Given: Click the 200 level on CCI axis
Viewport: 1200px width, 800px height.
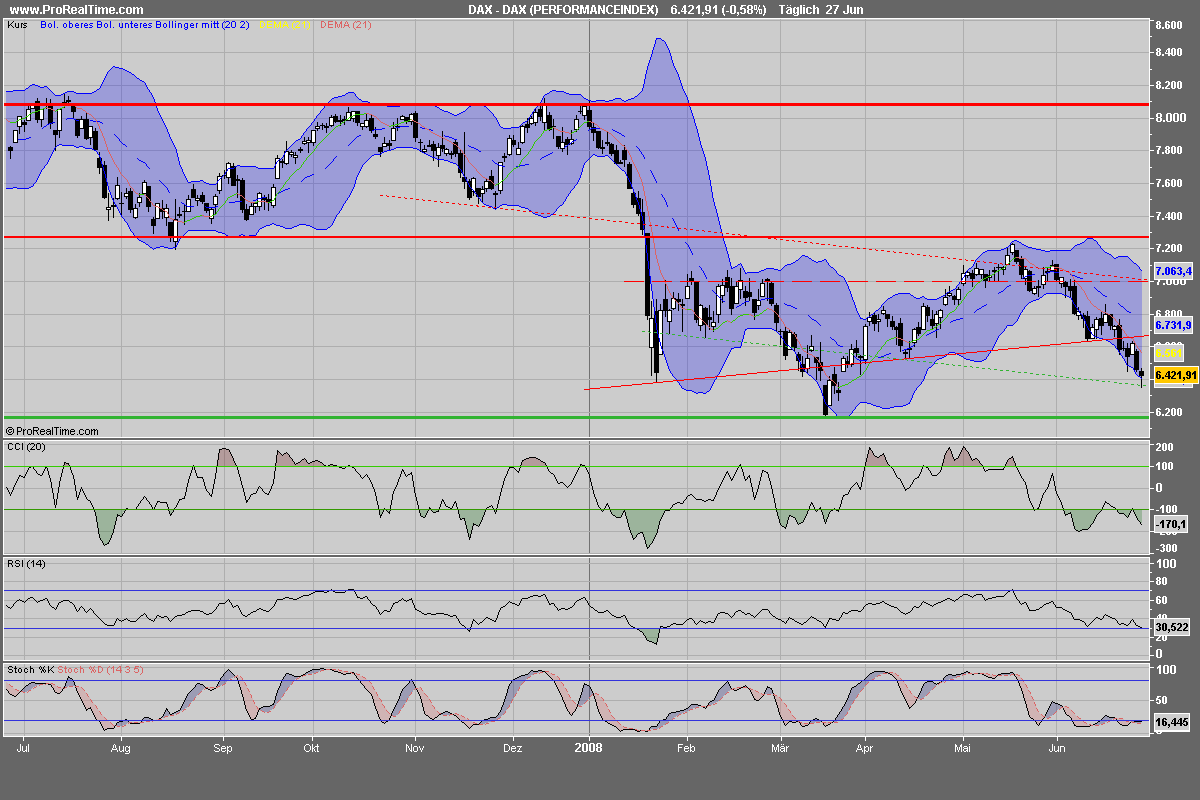Looking at the screenshot, I should [x=1165, y=445].
